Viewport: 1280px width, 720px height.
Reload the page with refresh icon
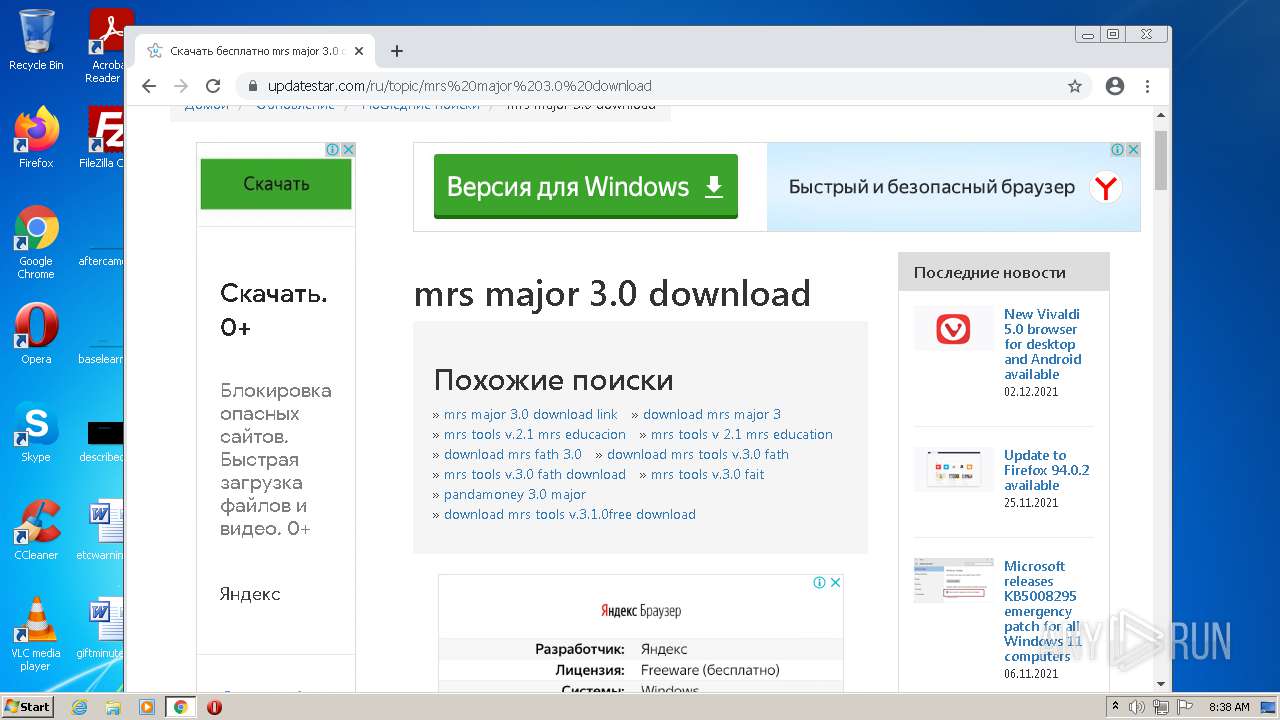(213, 86)
